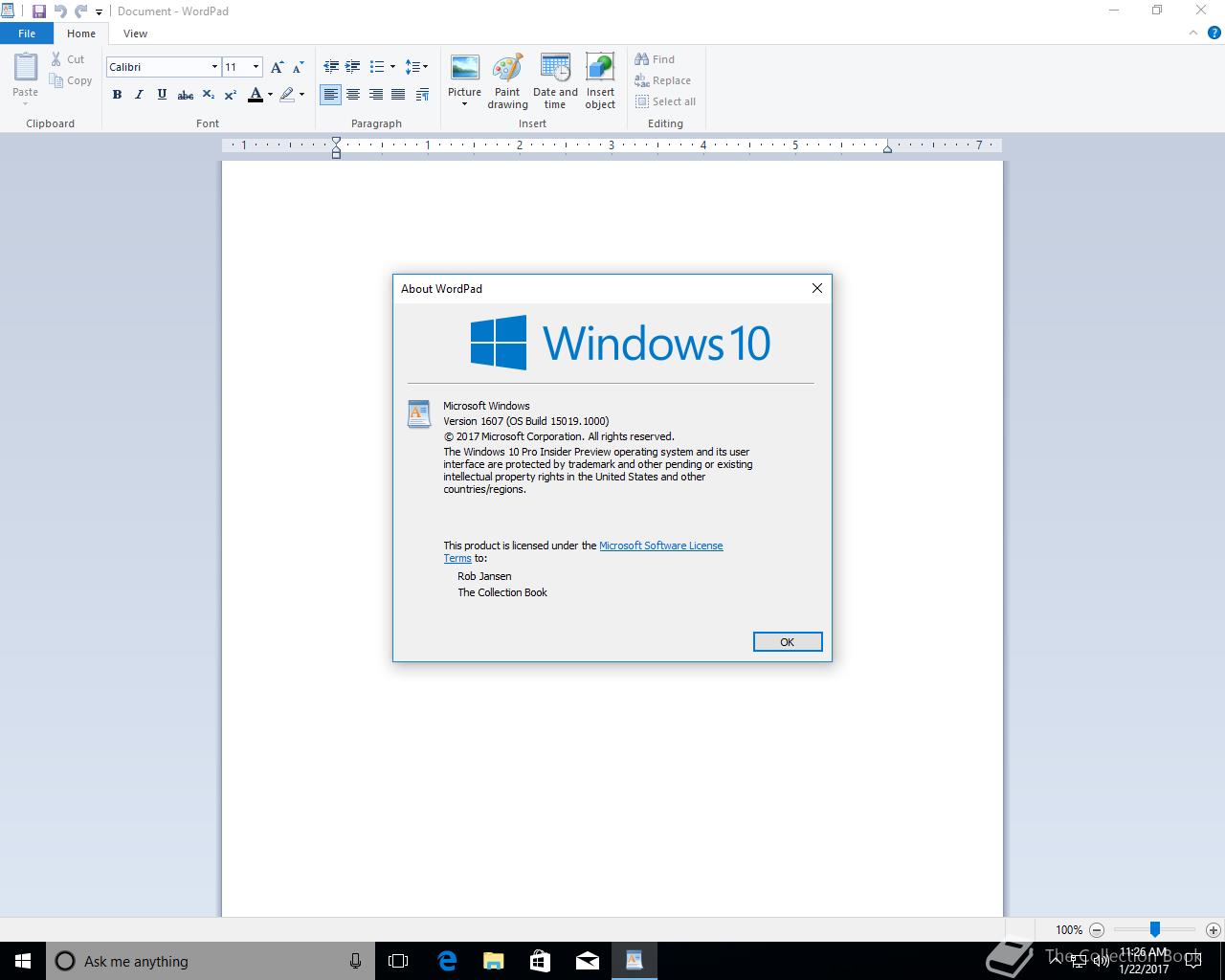Click the zoom slider handle
Screen dimensions: 1225x980
1155,929
